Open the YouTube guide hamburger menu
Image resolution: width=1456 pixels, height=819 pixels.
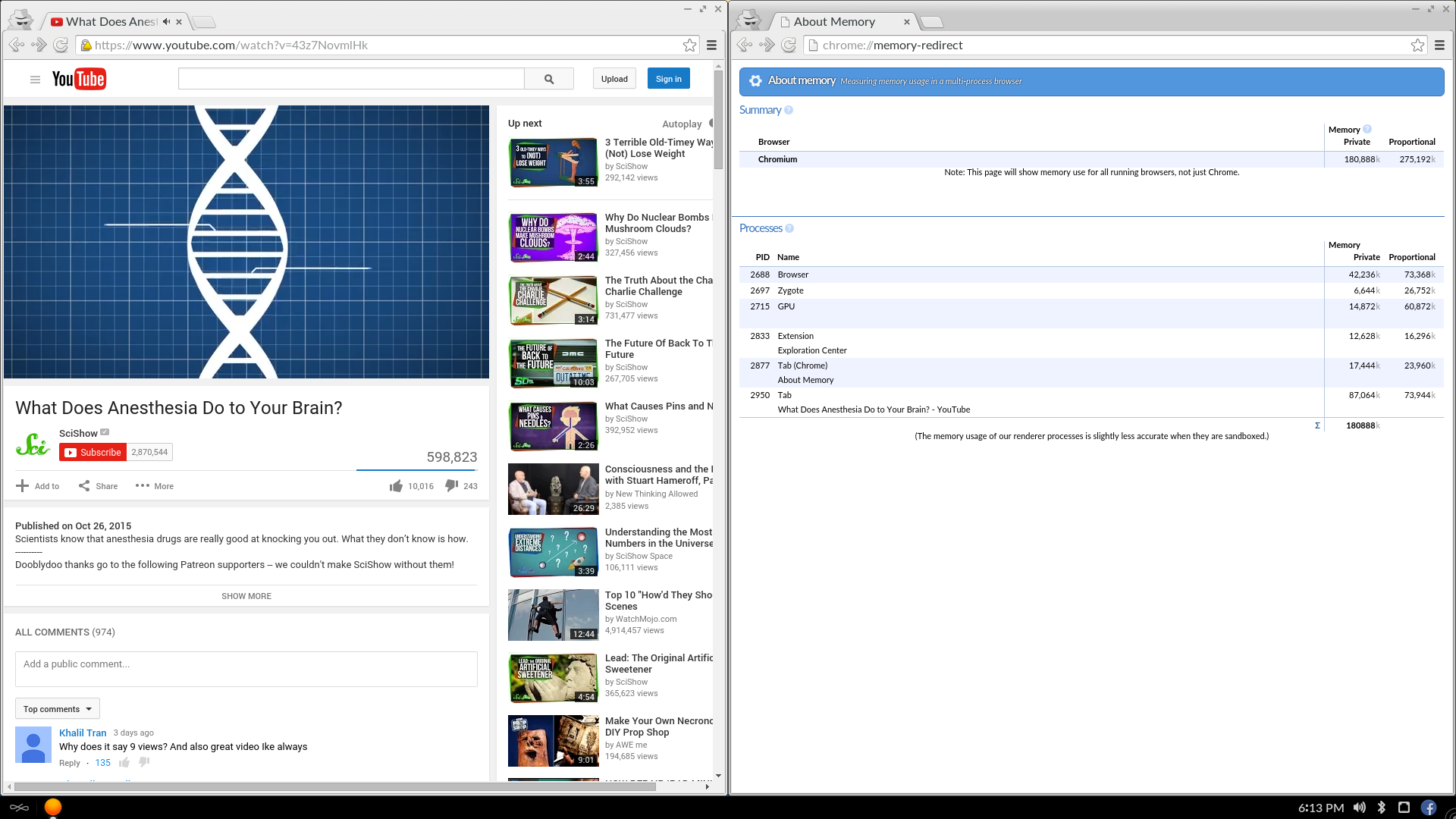(35, 80)
